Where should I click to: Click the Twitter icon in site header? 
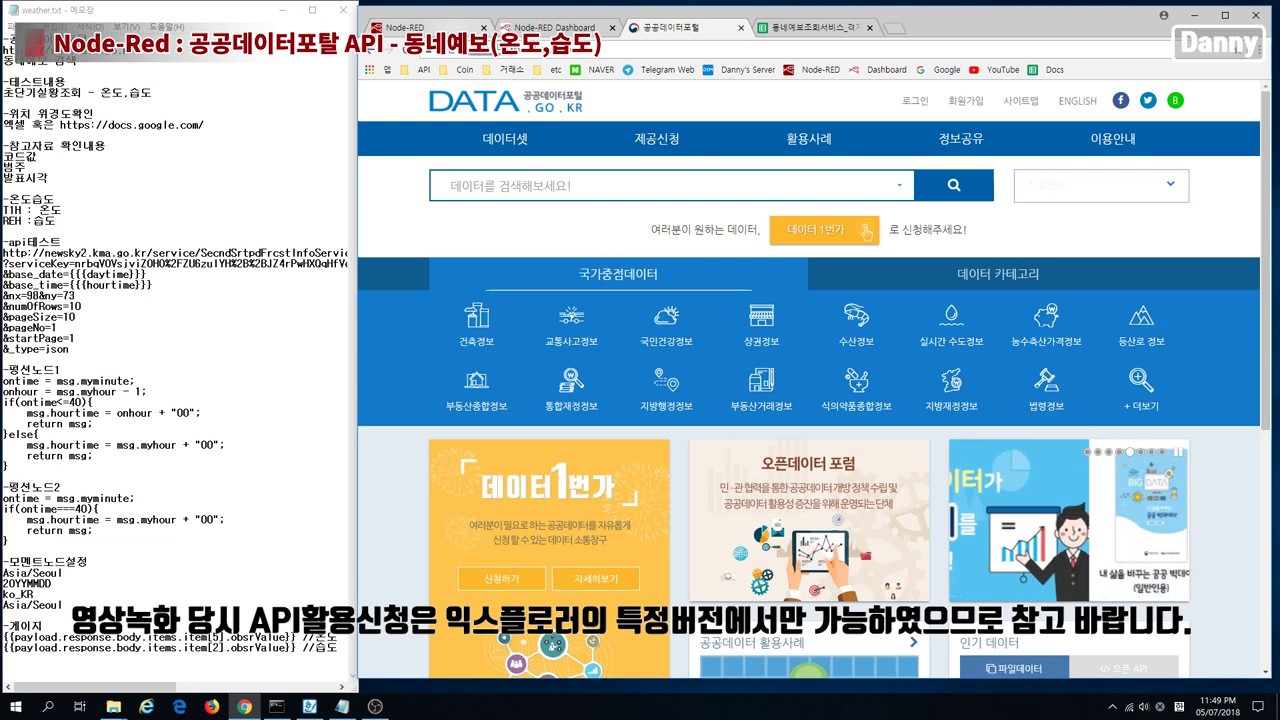tap(1148, 100)
